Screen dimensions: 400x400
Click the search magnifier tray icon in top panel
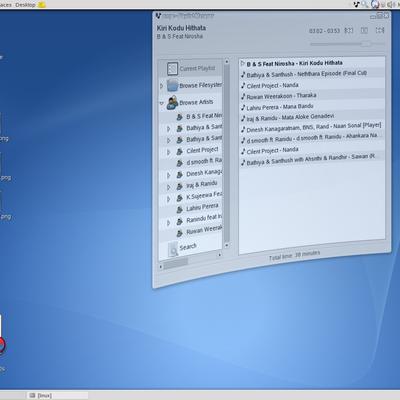(365, 4)
